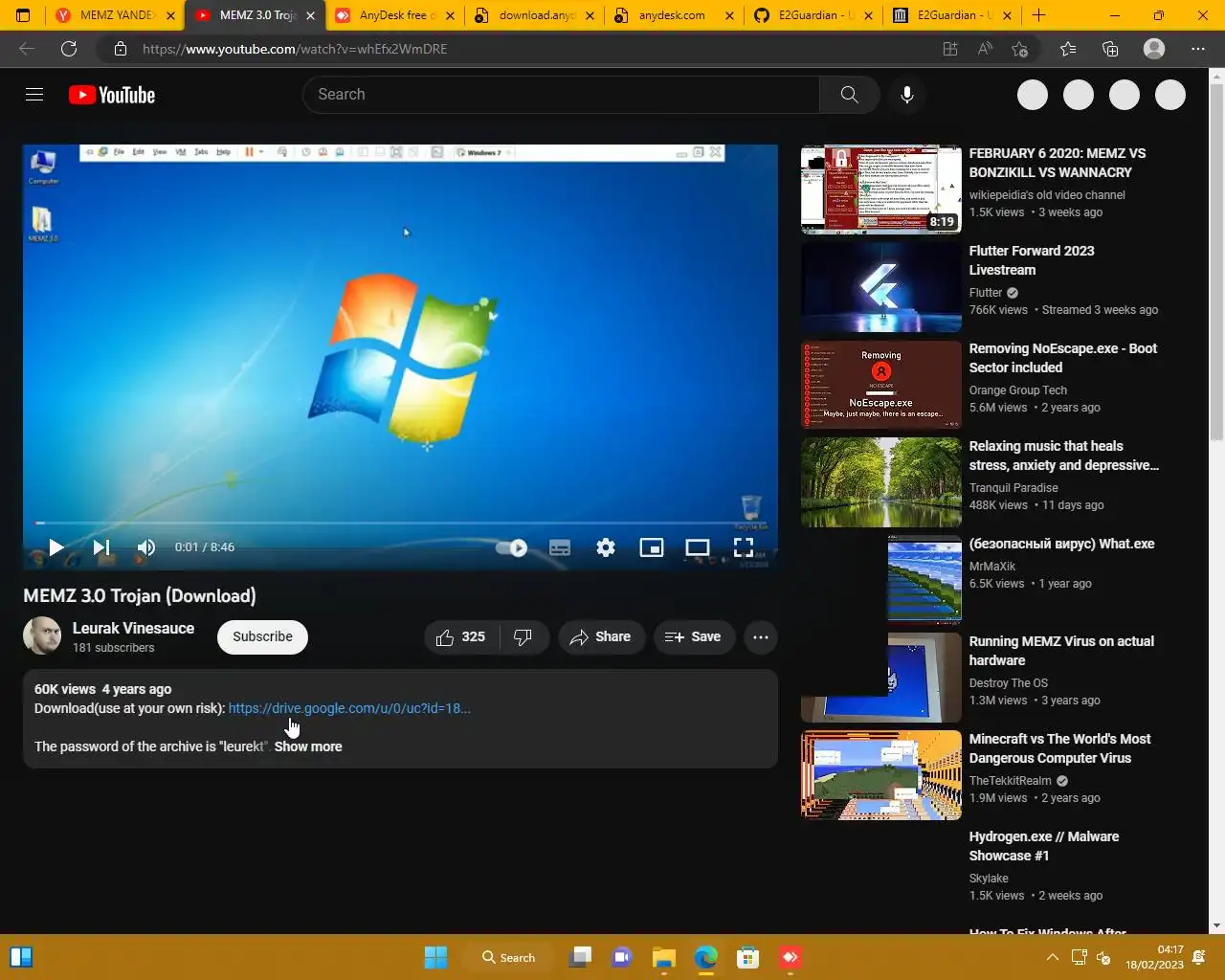Open Widgets panel on taskbar
Image resolution: width=1225 pixels, height=980 pixels.
[x=21, y=957]
